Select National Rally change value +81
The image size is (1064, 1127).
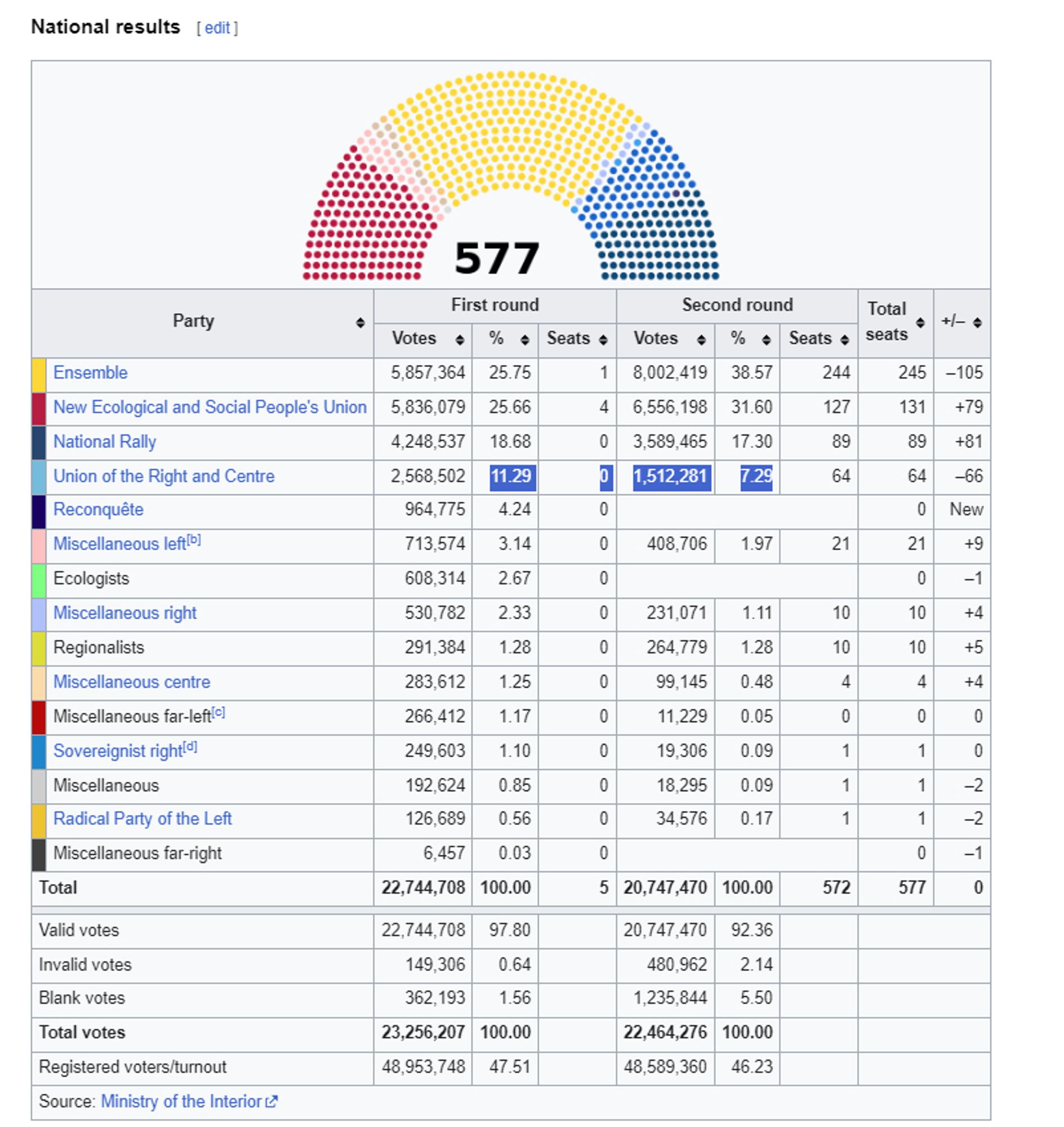(x=969, y=442)
